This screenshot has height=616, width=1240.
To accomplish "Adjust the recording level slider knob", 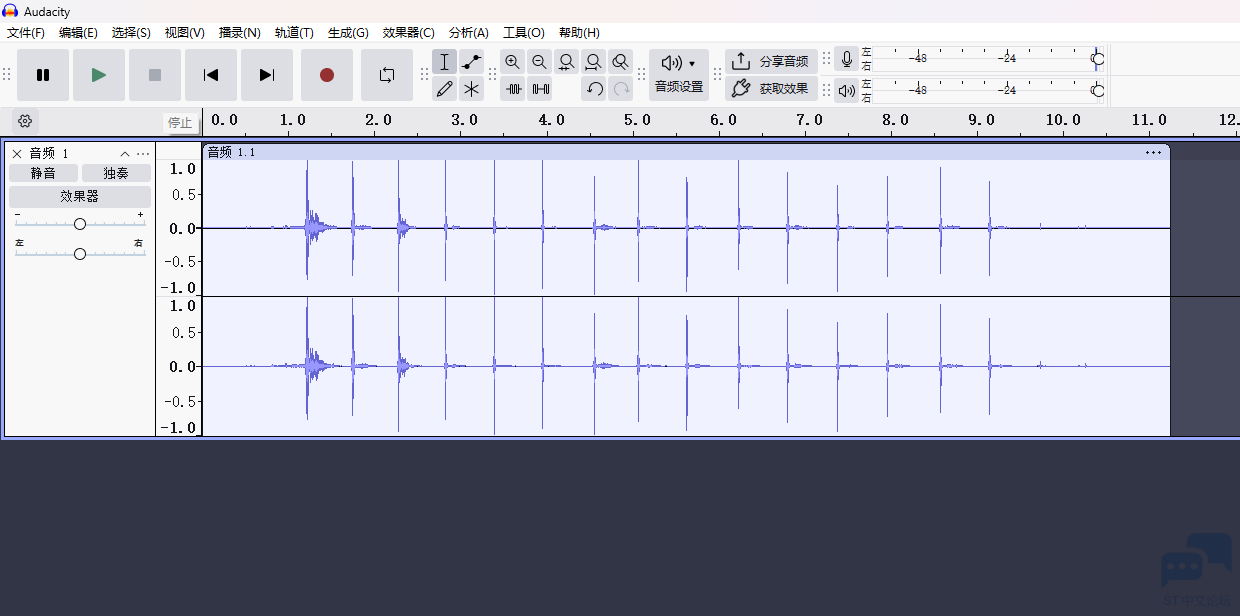I will [x=1098, y=59].
